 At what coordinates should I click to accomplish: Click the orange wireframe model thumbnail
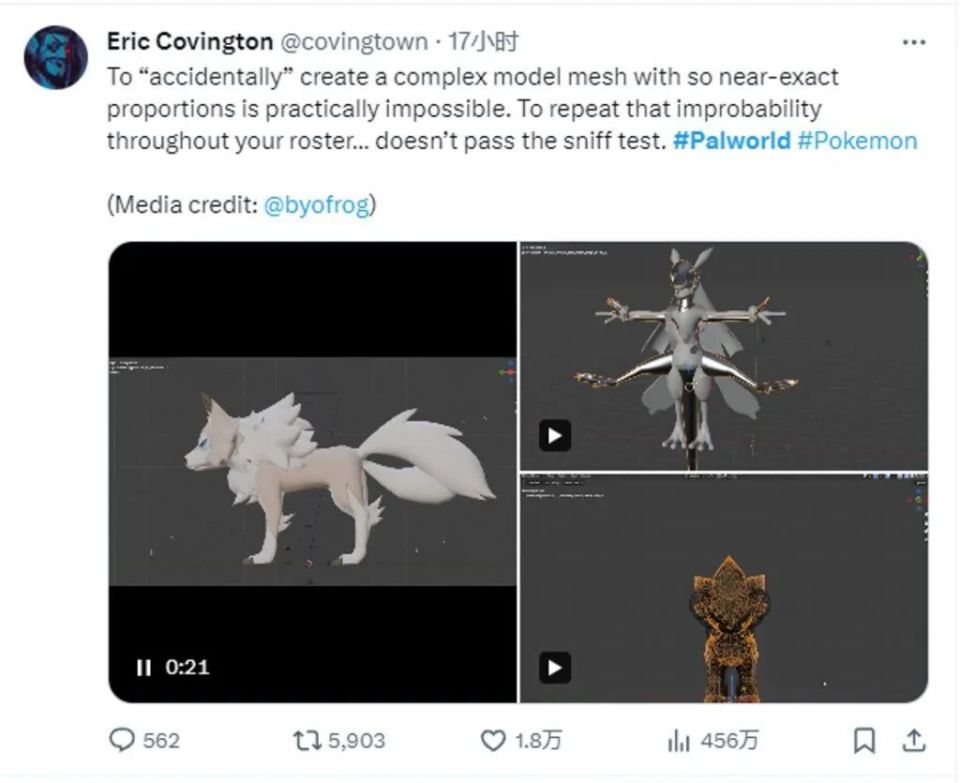(x=723, y=588)
